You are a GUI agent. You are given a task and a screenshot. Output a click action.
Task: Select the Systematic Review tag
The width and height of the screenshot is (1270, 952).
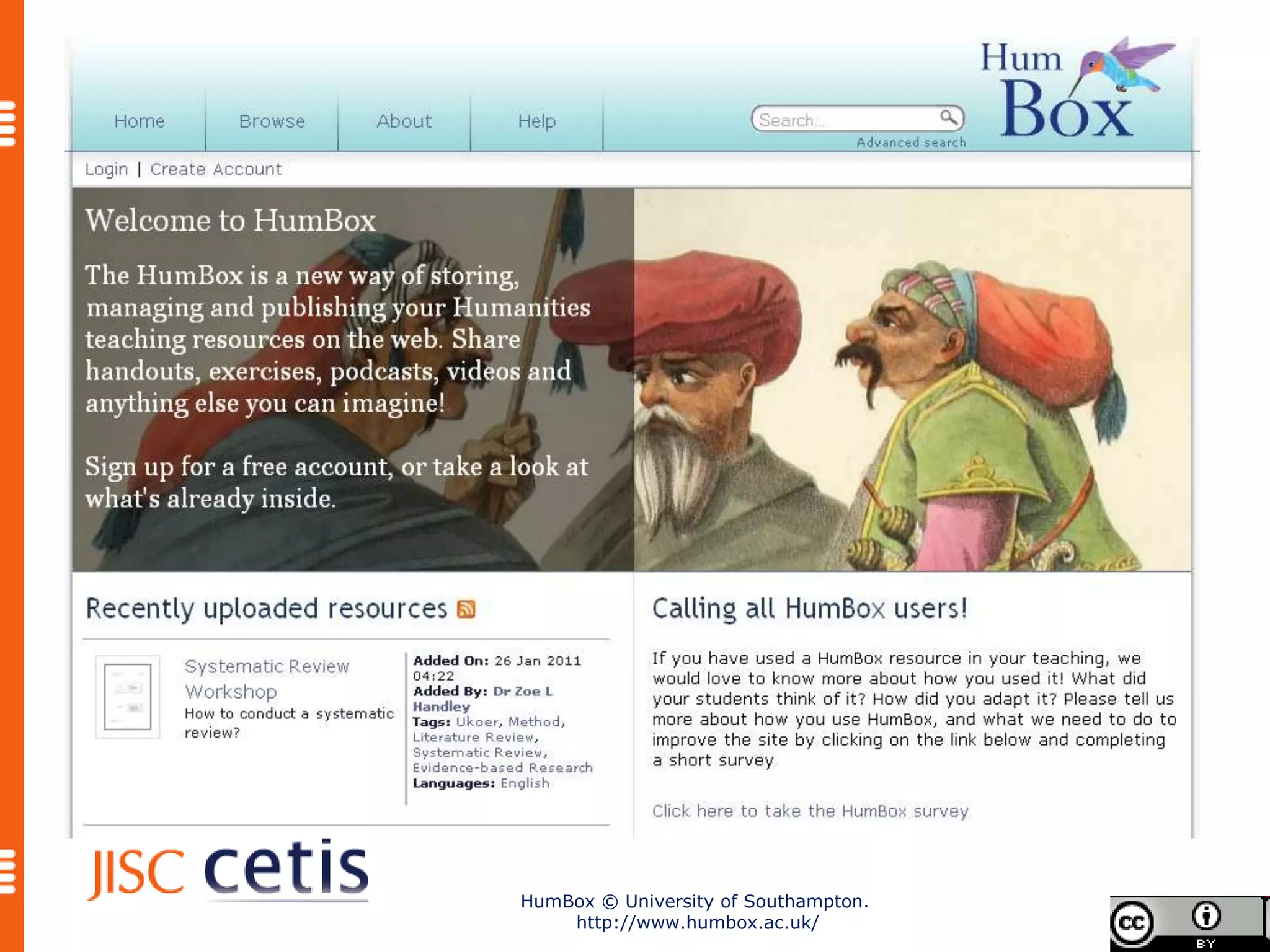pos(478,752)
